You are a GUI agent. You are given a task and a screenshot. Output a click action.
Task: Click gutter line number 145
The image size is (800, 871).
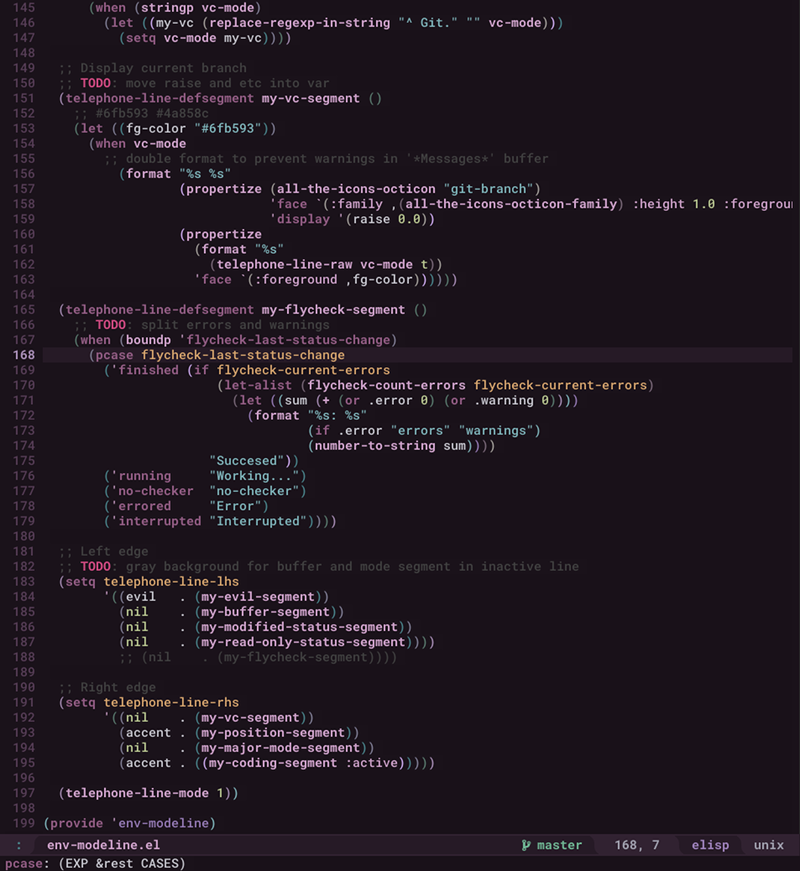point(24,8)
